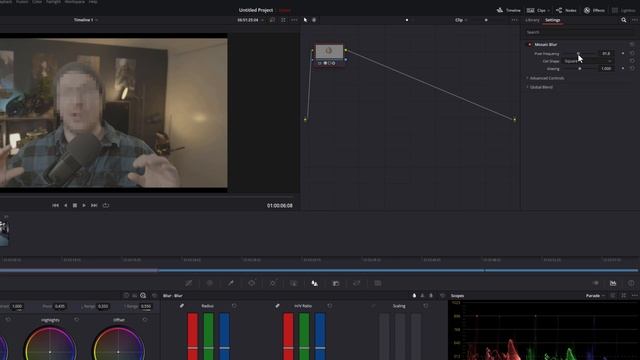Select Sharpen mode in the Blur palette

pyautogui.click(x=422, y=296)
